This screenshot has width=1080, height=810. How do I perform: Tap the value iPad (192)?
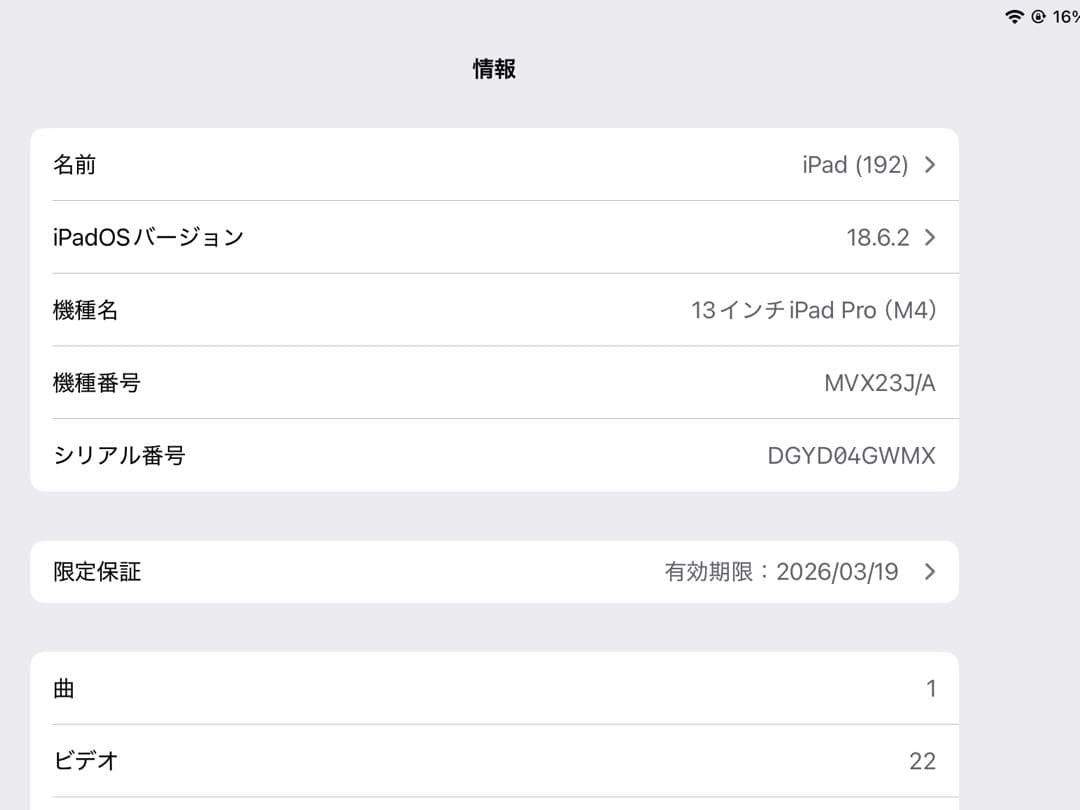tap(853, 164)
